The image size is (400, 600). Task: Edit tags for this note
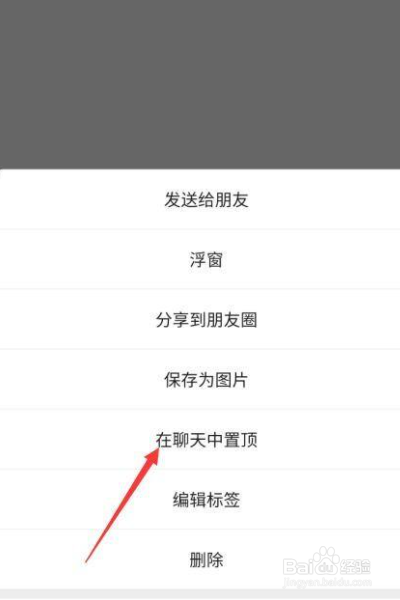tap(200, 499)
